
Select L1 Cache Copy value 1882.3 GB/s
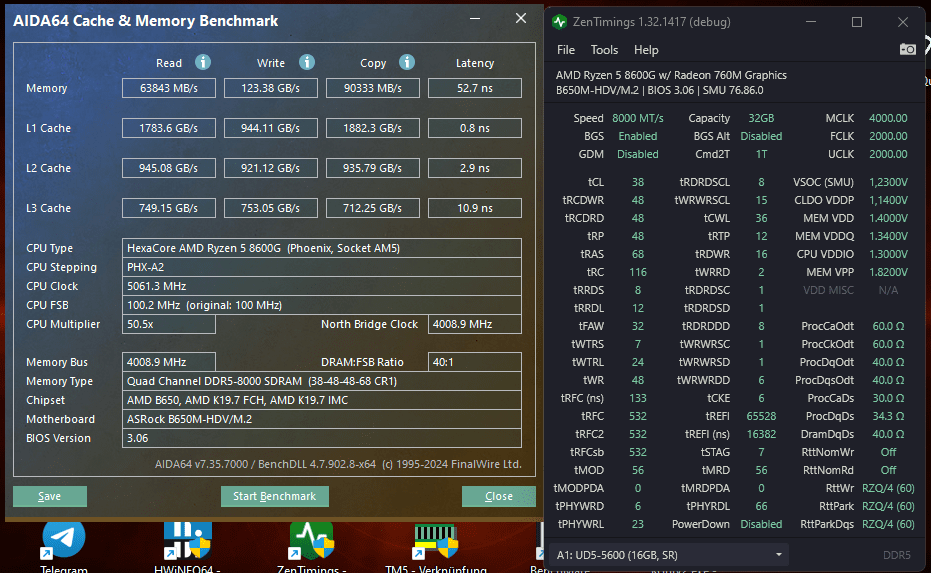(x=373, y=128)
